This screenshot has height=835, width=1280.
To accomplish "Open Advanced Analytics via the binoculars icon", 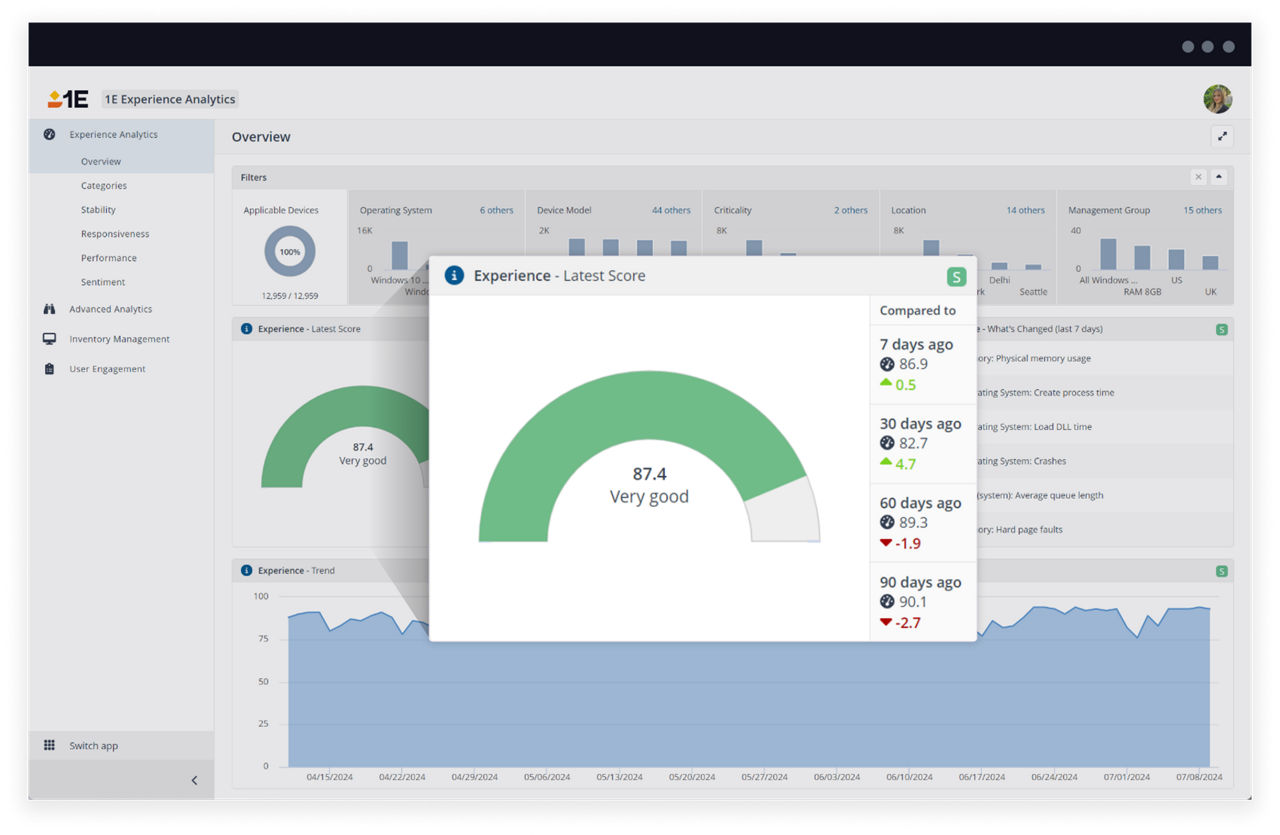I will (48, 308).
